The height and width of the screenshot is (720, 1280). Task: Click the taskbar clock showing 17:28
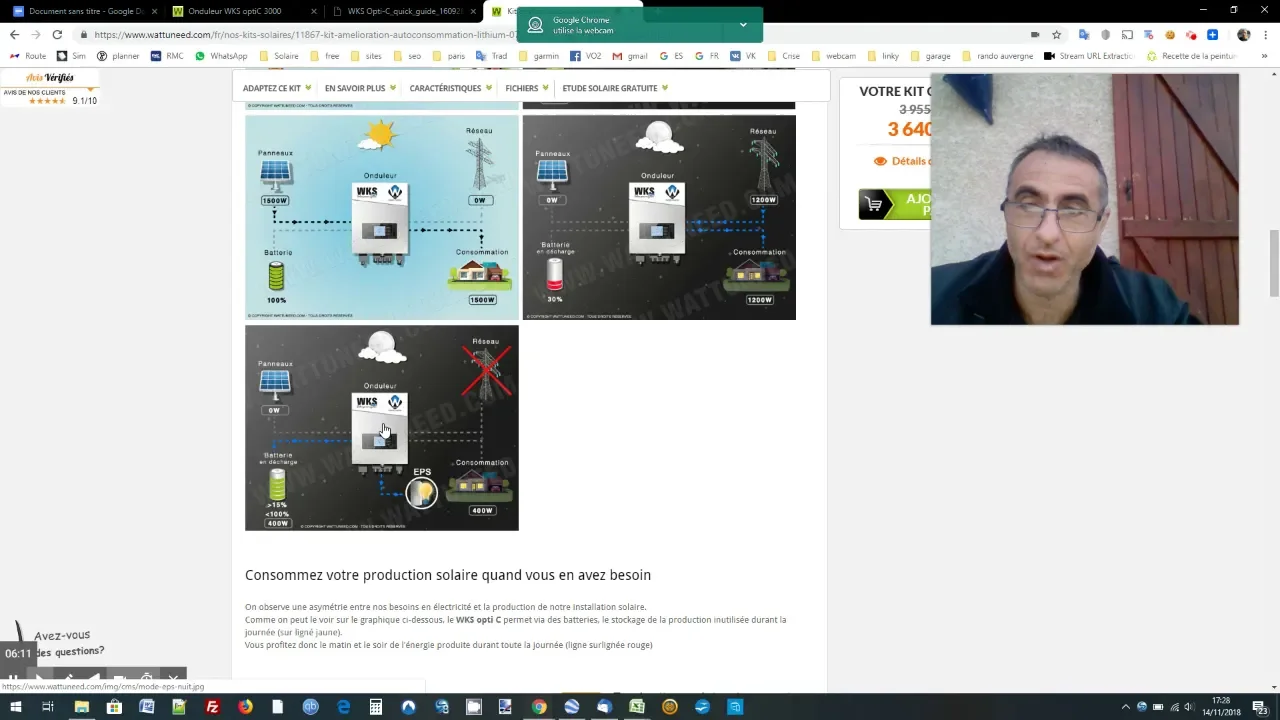point(1221,707)
